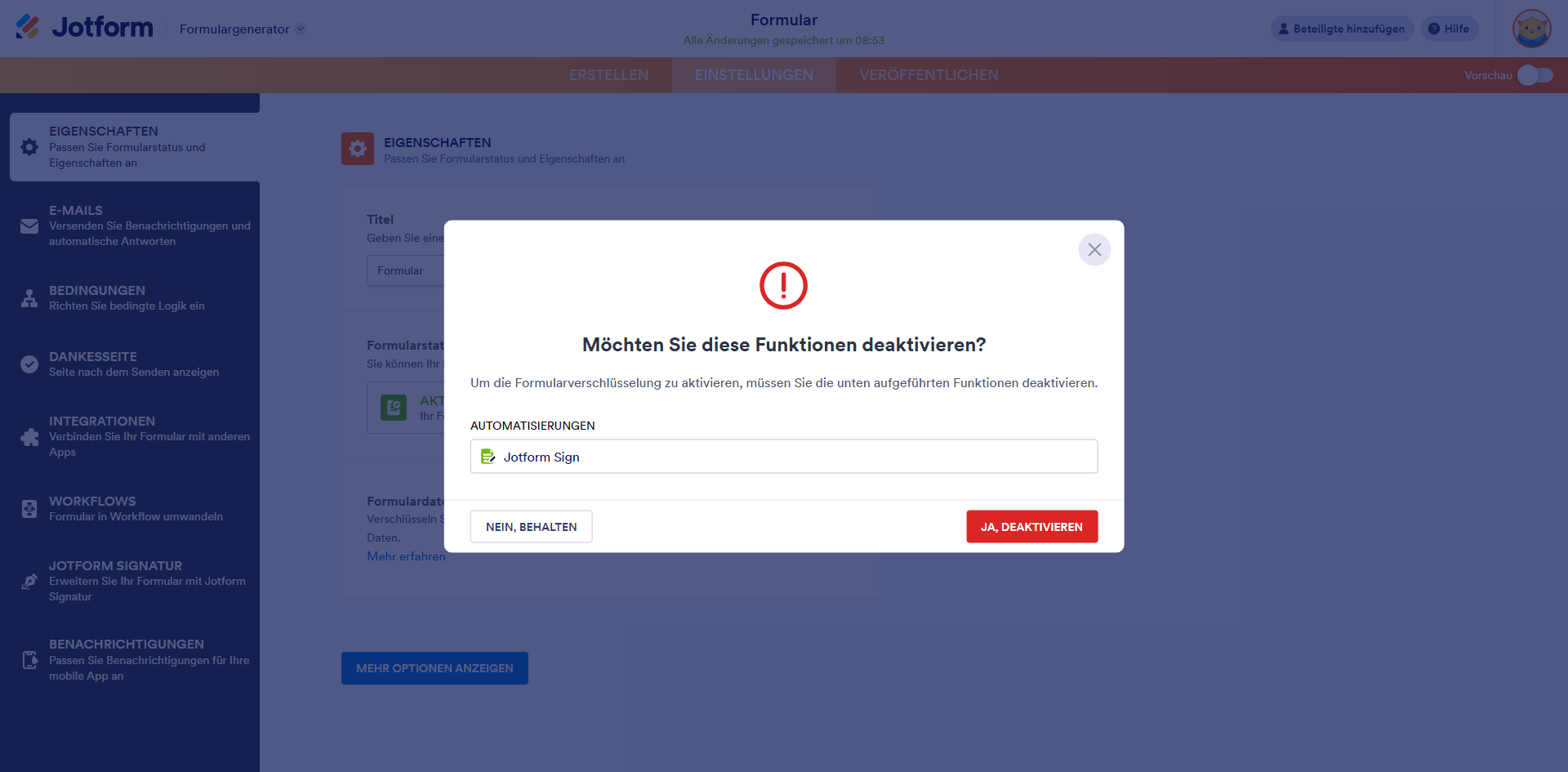Click the Jotform logo
The width and height of the screenshot is (1568, 772).
click(x=84, y=27)
